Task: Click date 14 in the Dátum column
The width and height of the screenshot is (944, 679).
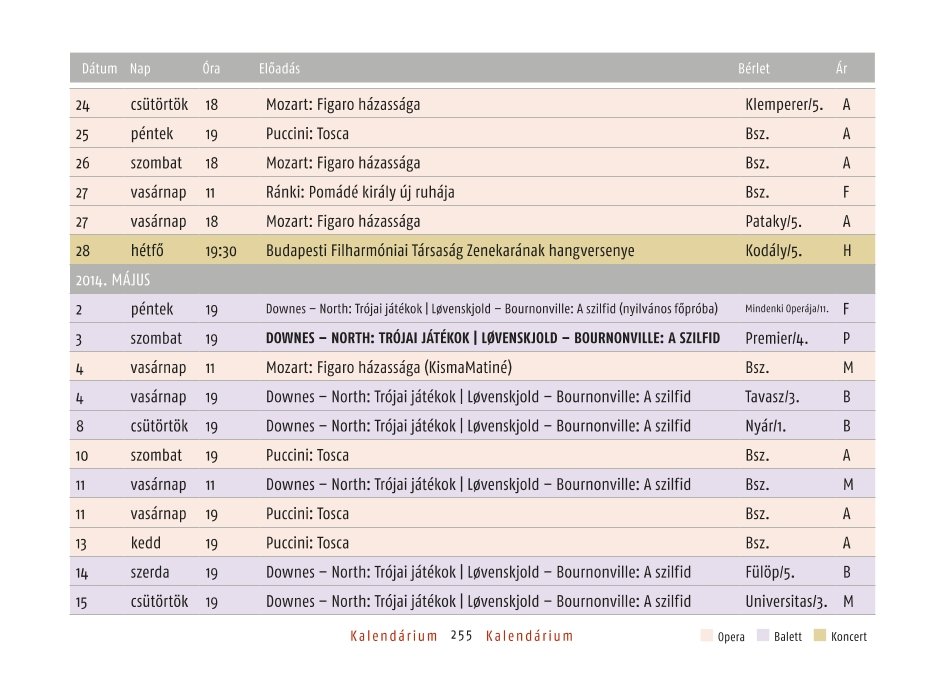Action: [x=82, y=574]
